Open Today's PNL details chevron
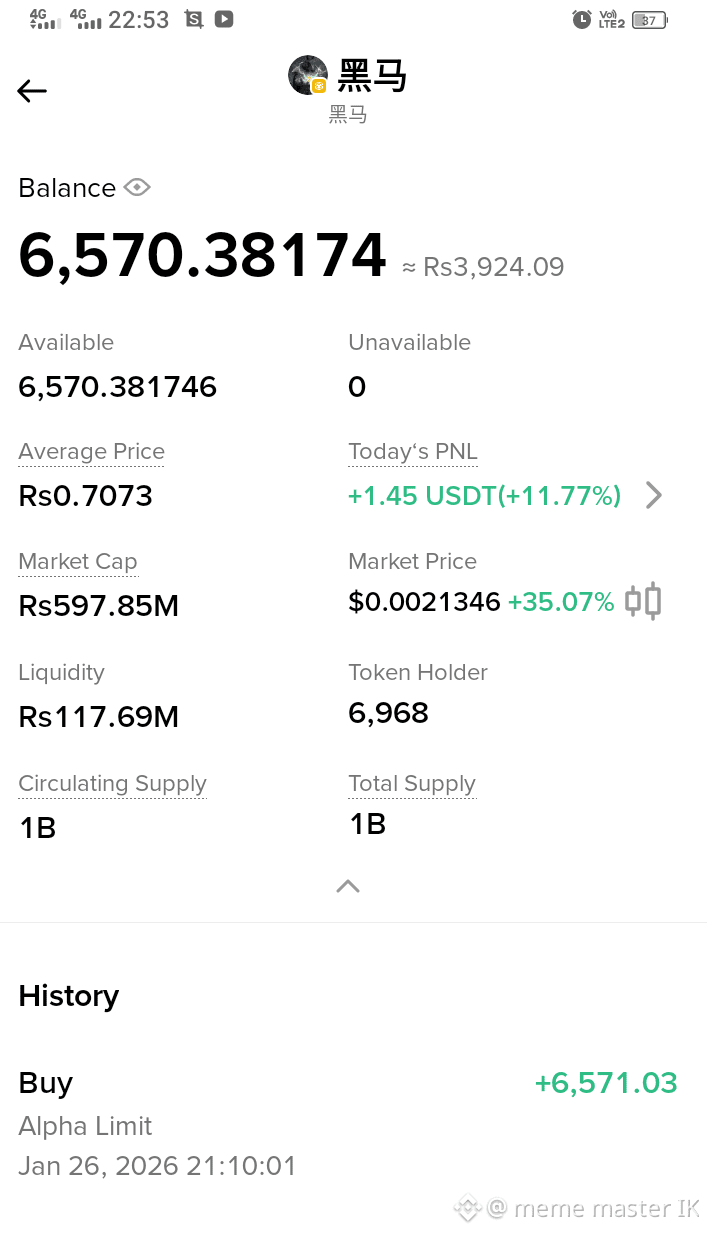 [x=653, y=495]
